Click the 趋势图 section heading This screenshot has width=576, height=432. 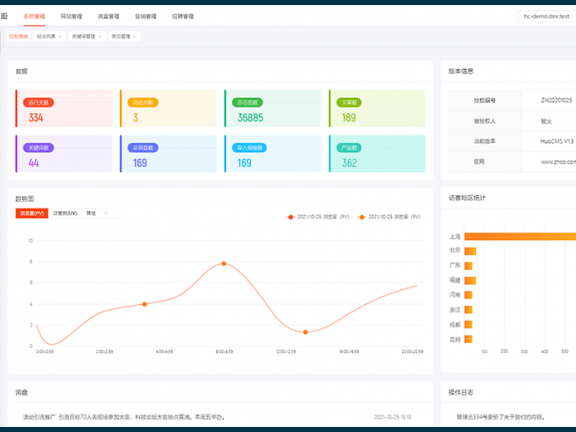(25, 199)
